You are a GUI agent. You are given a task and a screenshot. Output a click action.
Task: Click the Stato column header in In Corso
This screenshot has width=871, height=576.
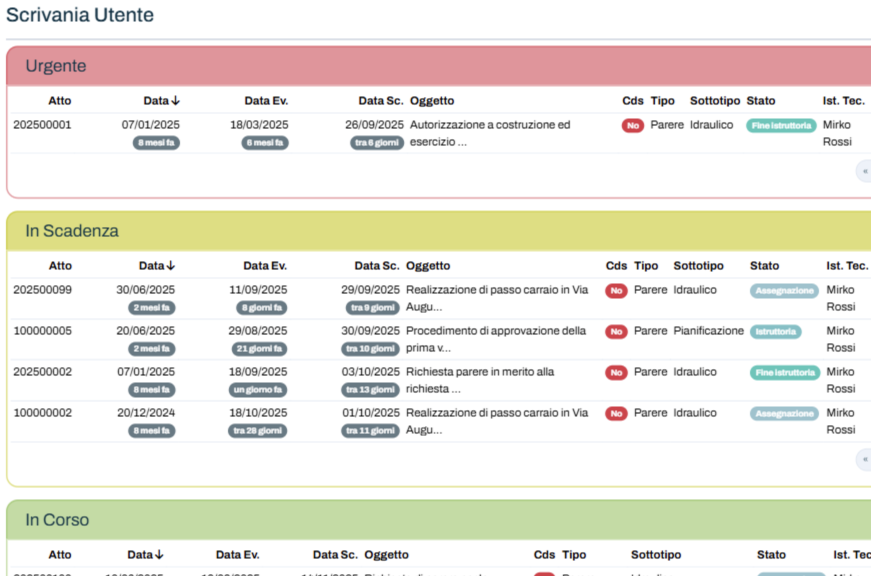[x=771, y=555]
